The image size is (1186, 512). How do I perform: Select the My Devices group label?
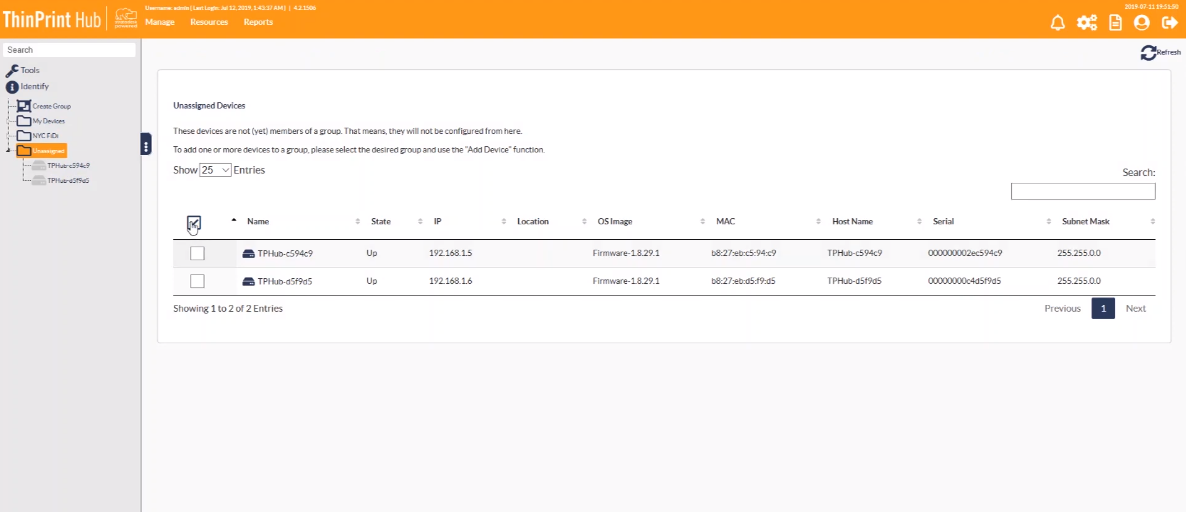tap(48, 121)
